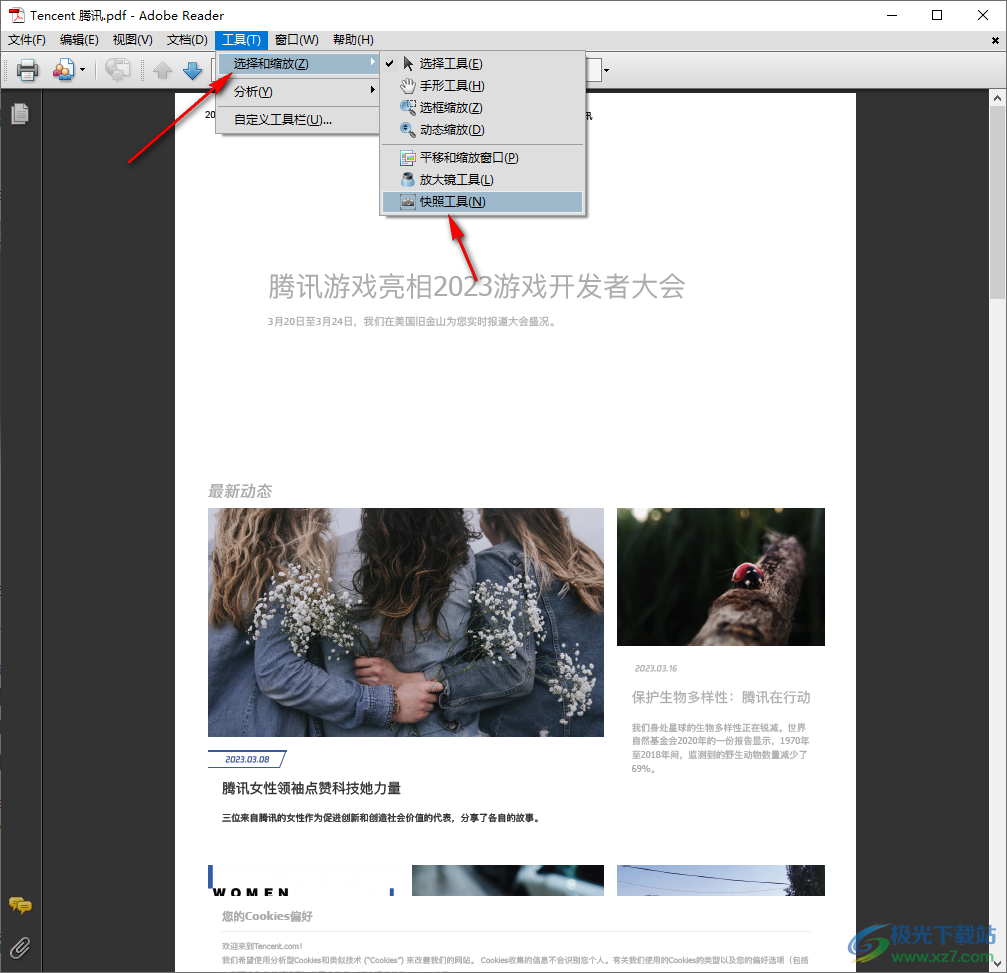The image size is (1007, 973).
Task: Click the 您的Cookies偏好 heading
Action: [267, 916]
